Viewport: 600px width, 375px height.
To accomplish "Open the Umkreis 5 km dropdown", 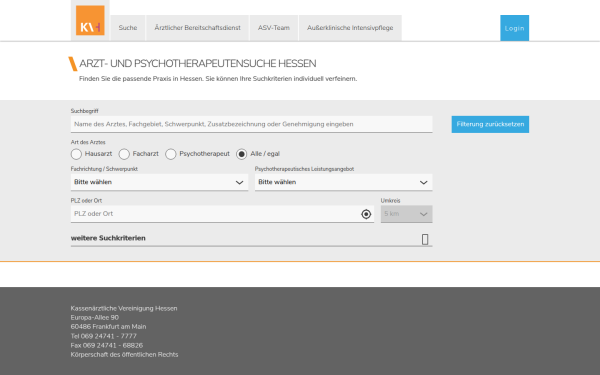I will click(x=406, y=214).
